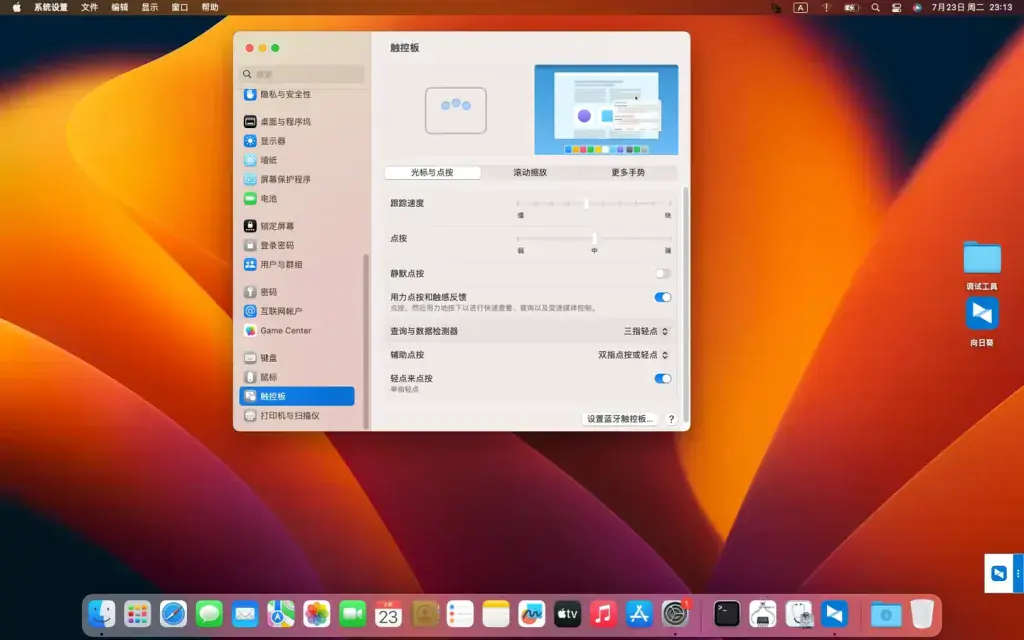The image size is (1024, 640).
Task: Open Control Center in menu bar
Action: click(x=897, y=7)
